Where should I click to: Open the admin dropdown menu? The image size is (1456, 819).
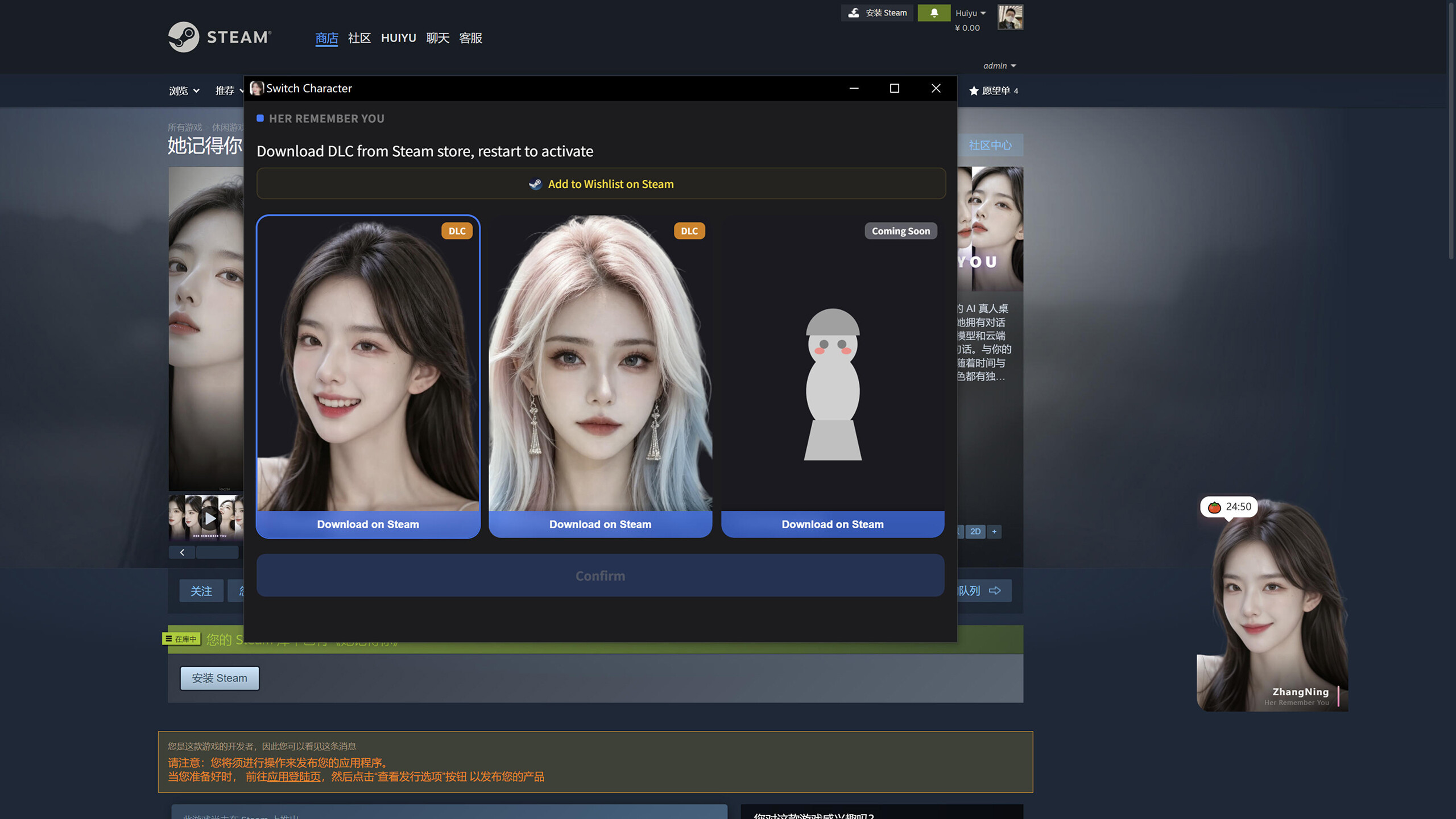click(x=999, y=66)
